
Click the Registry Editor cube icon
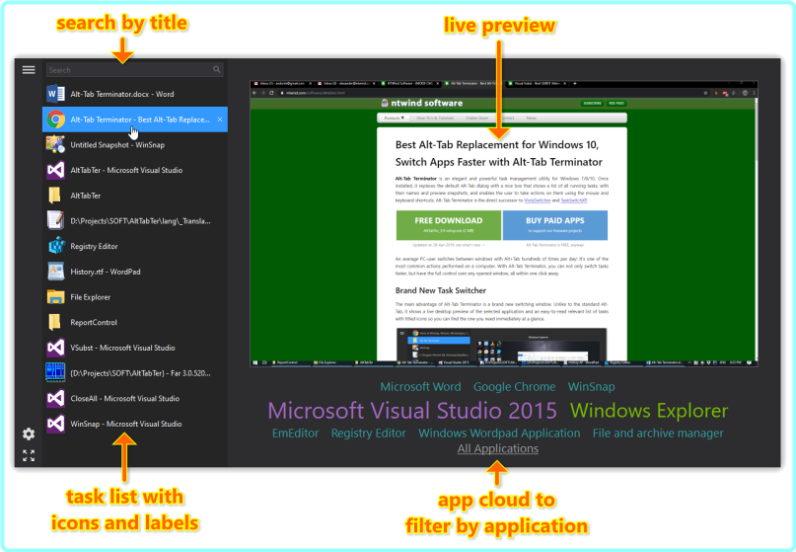(56, 246)
